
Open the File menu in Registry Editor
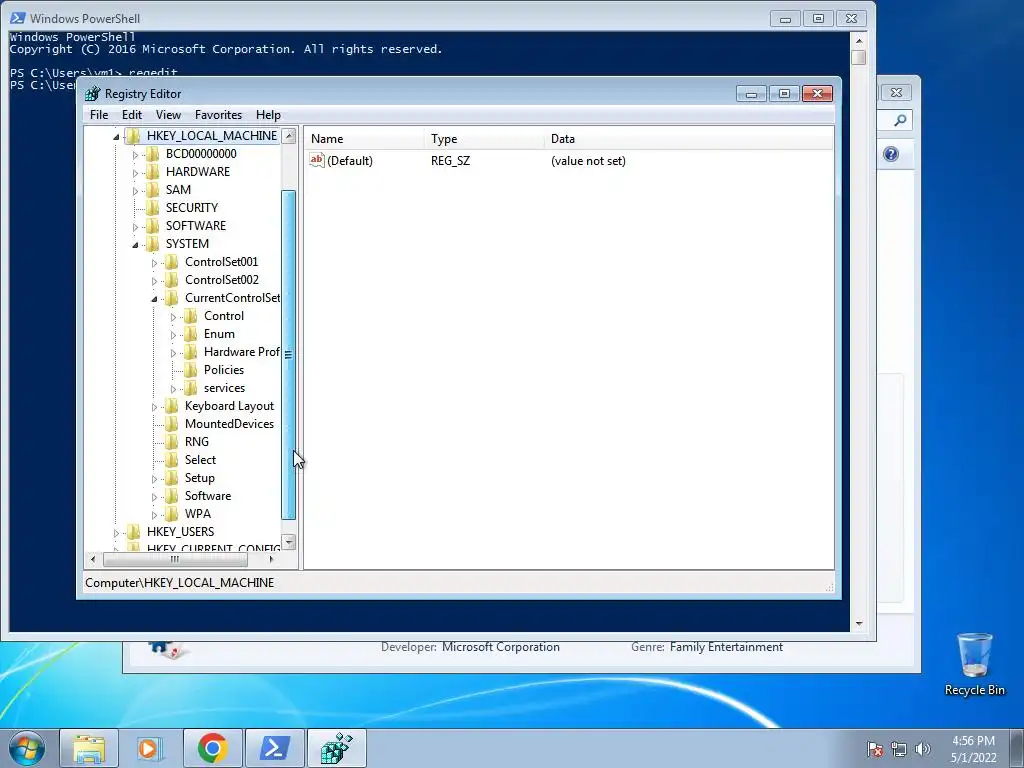coord(99,115)
